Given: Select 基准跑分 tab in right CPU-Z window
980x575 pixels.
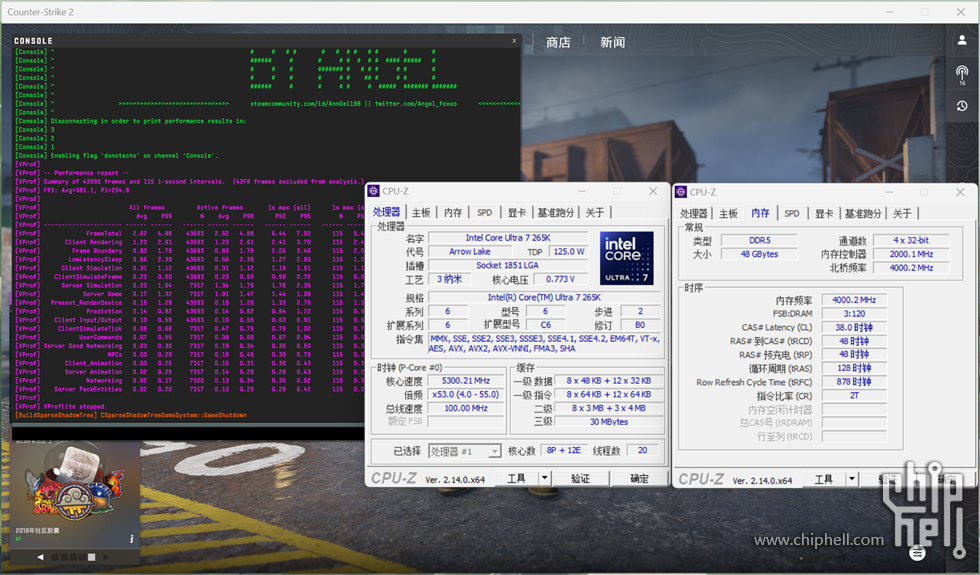Looking at the screenshot, I should pyautogui.click(x=863, y=214).
